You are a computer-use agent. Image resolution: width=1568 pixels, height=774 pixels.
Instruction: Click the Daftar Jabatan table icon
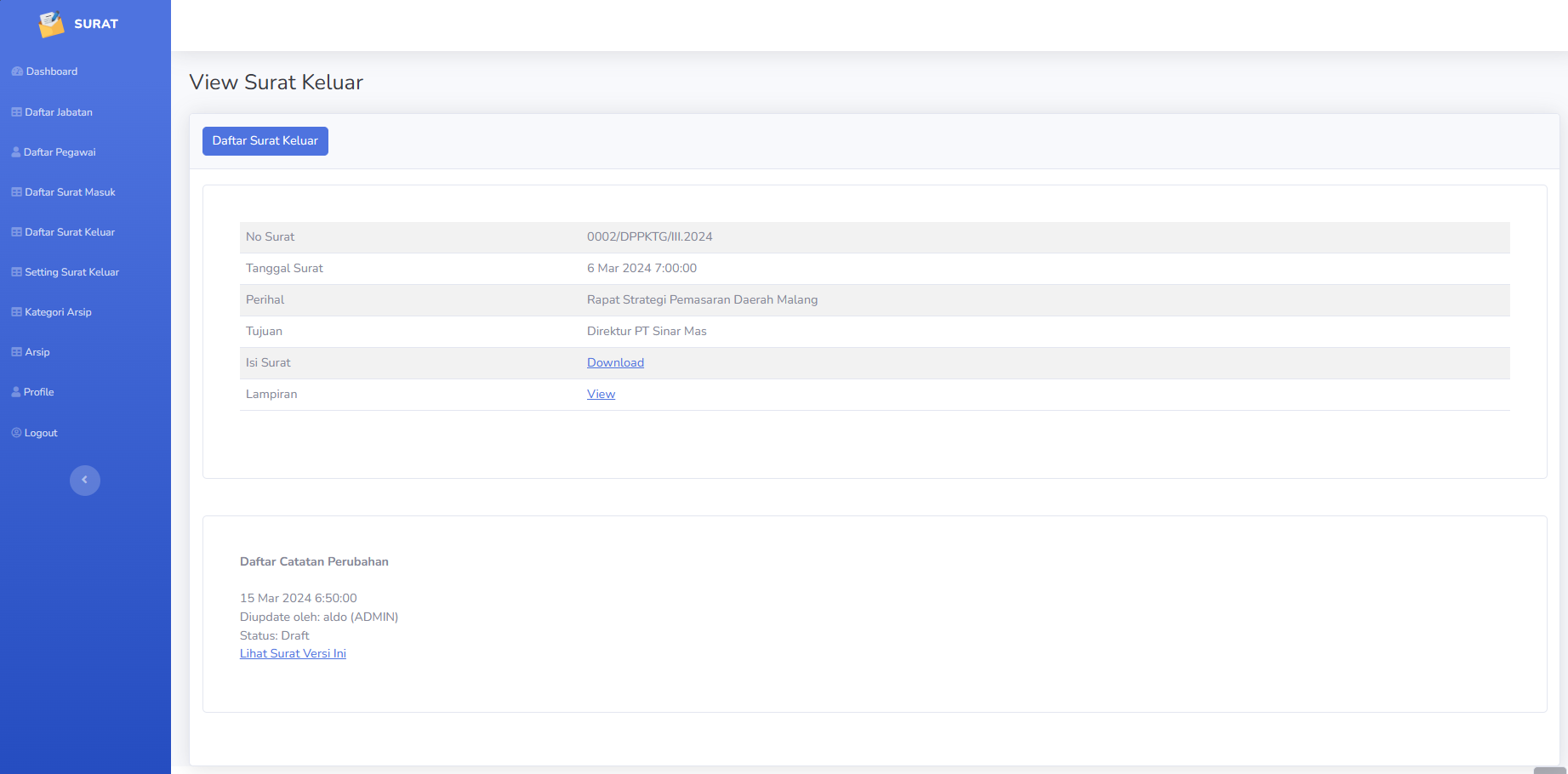click(16, 112)
